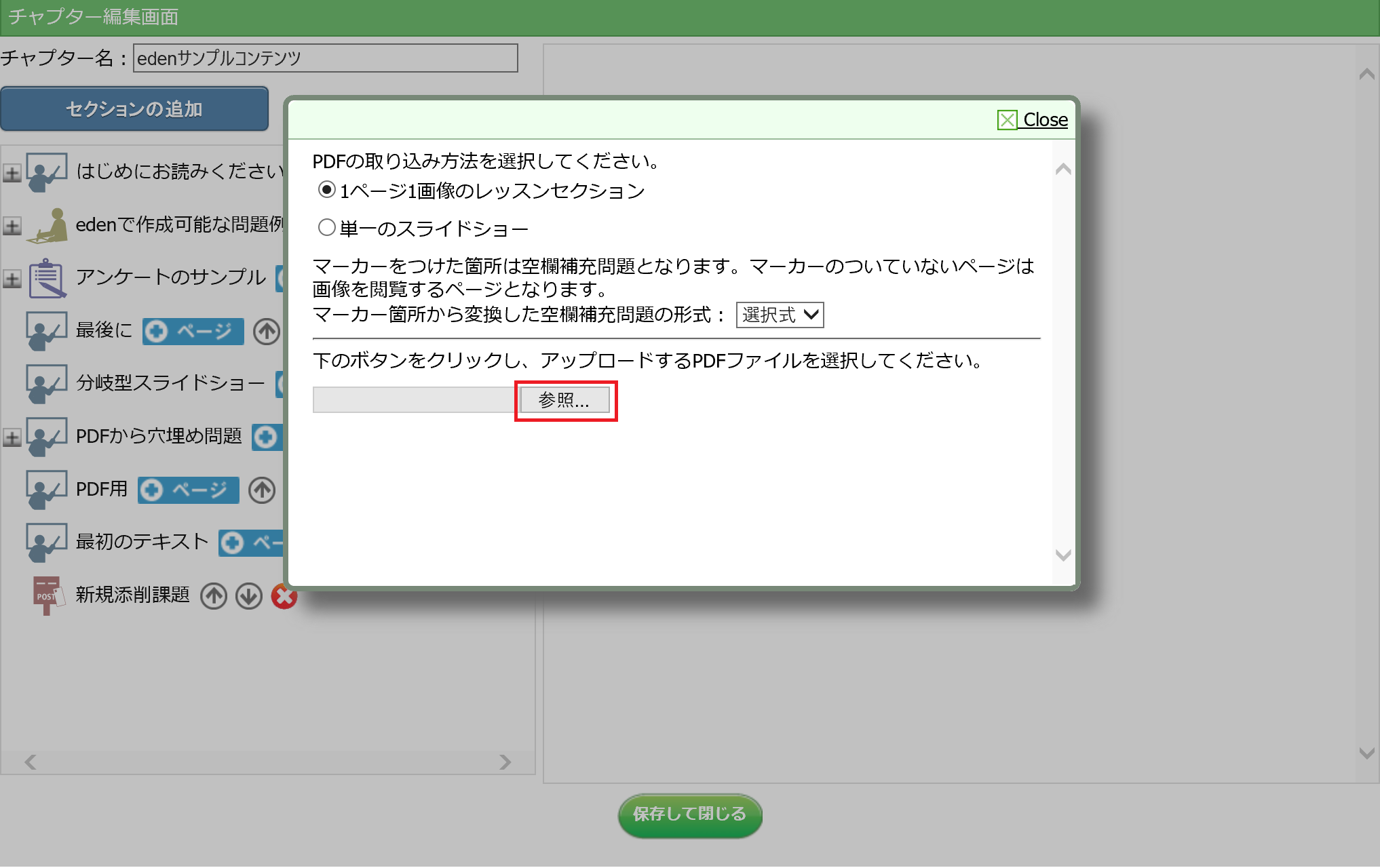The height and width of the screenshot is (868, 1380).
Task: Click the move-up arrow for PDF用 section
Action: pyautogui.click(x=261, y=490)
